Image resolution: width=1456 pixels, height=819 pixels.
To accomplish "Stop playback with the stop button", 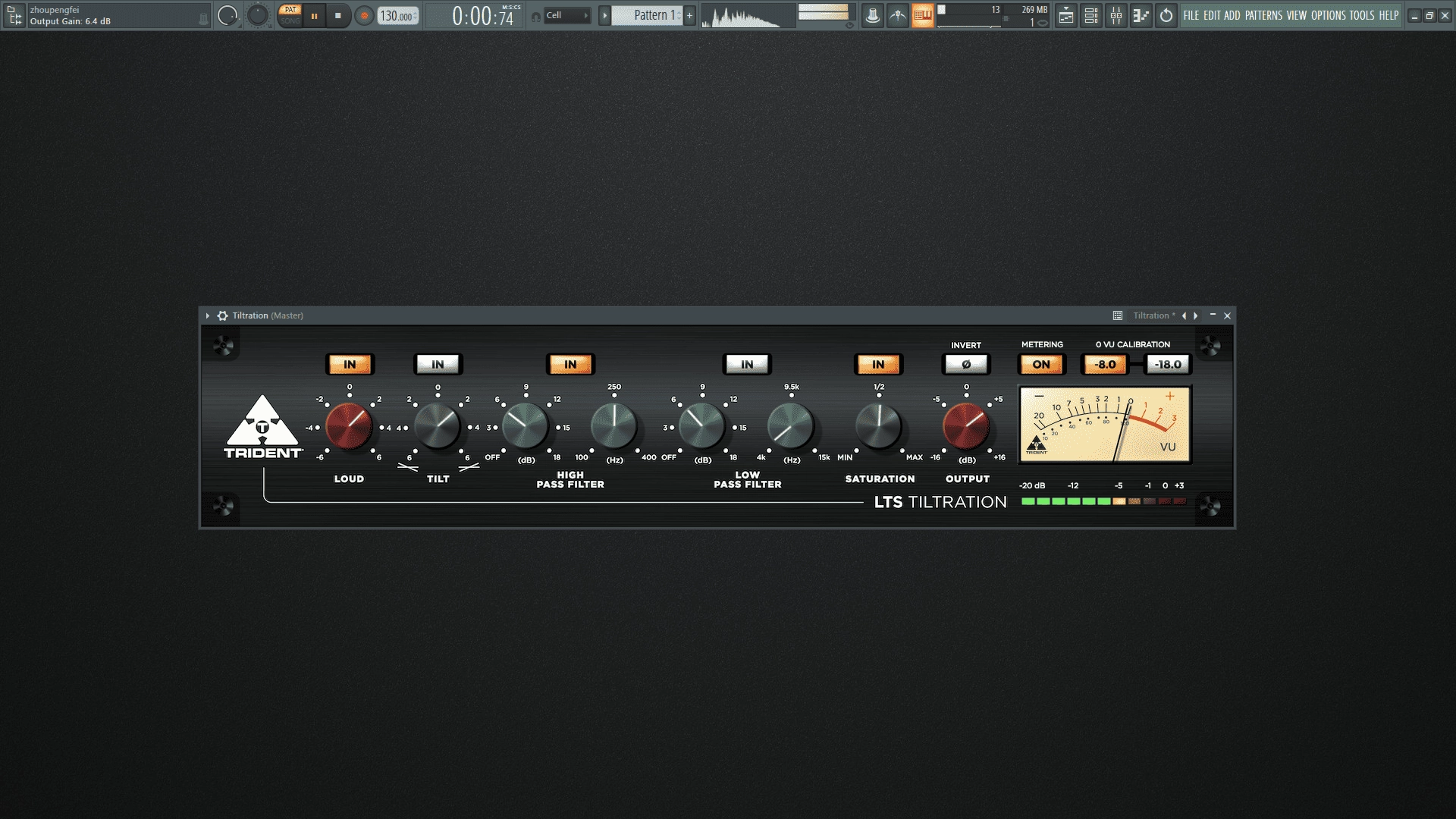I will pos(338,15).
